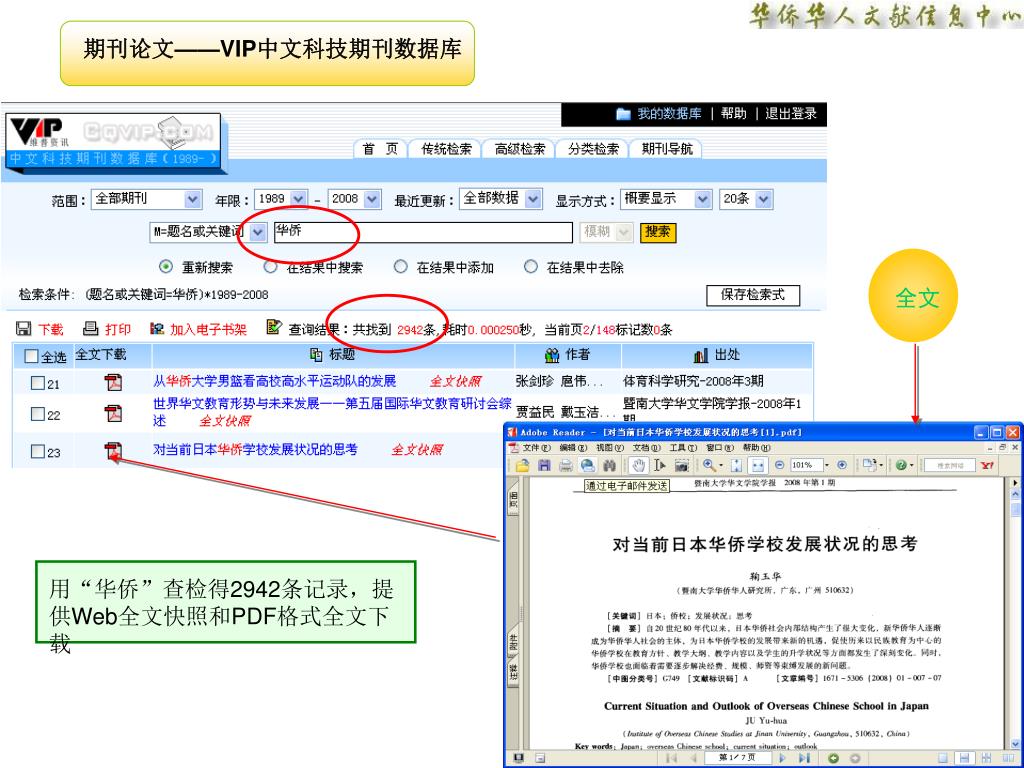Image resolution: width=1024 pixels, height=768 pixels.
Task: Click the Yahoo search icon in Adobe Reader
Action: click(987, 465)
